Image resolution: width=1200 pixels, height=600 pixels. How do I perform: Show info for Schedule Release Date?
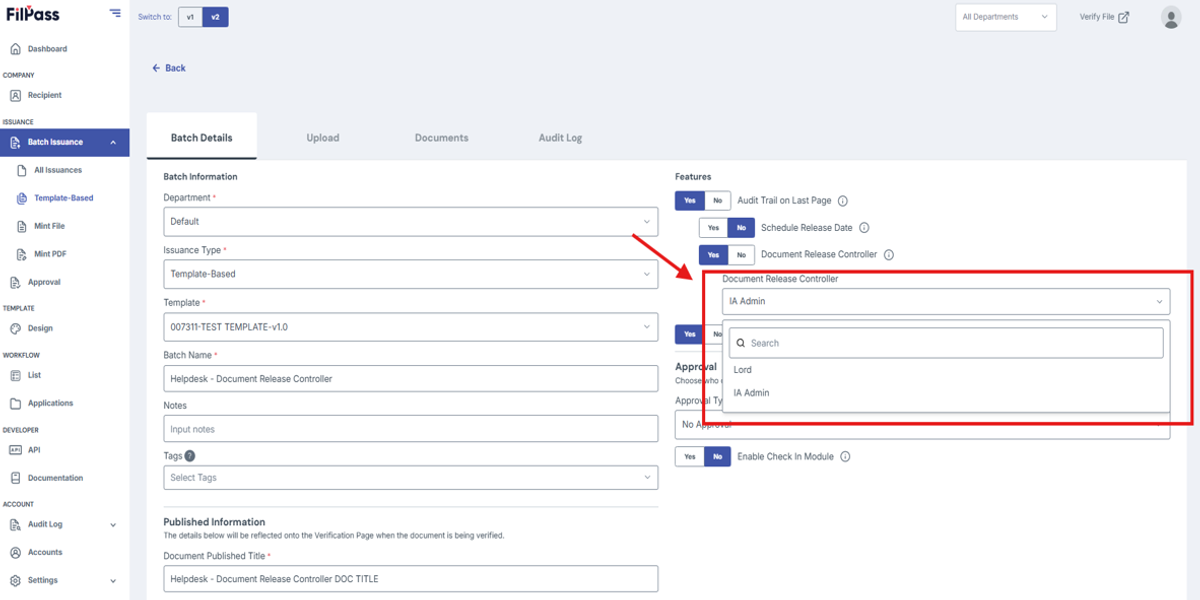click(864, 228)
